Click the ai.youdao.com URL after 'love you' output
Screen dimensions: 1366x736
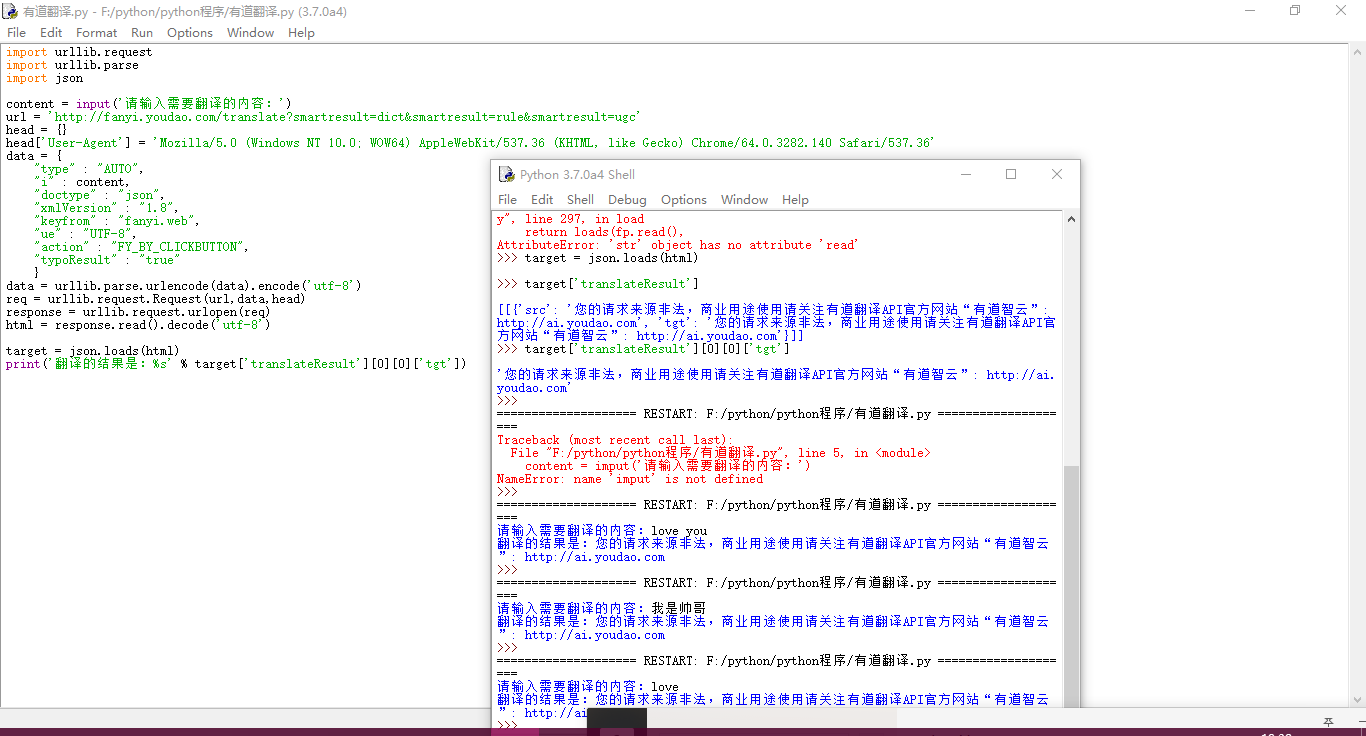594,557
